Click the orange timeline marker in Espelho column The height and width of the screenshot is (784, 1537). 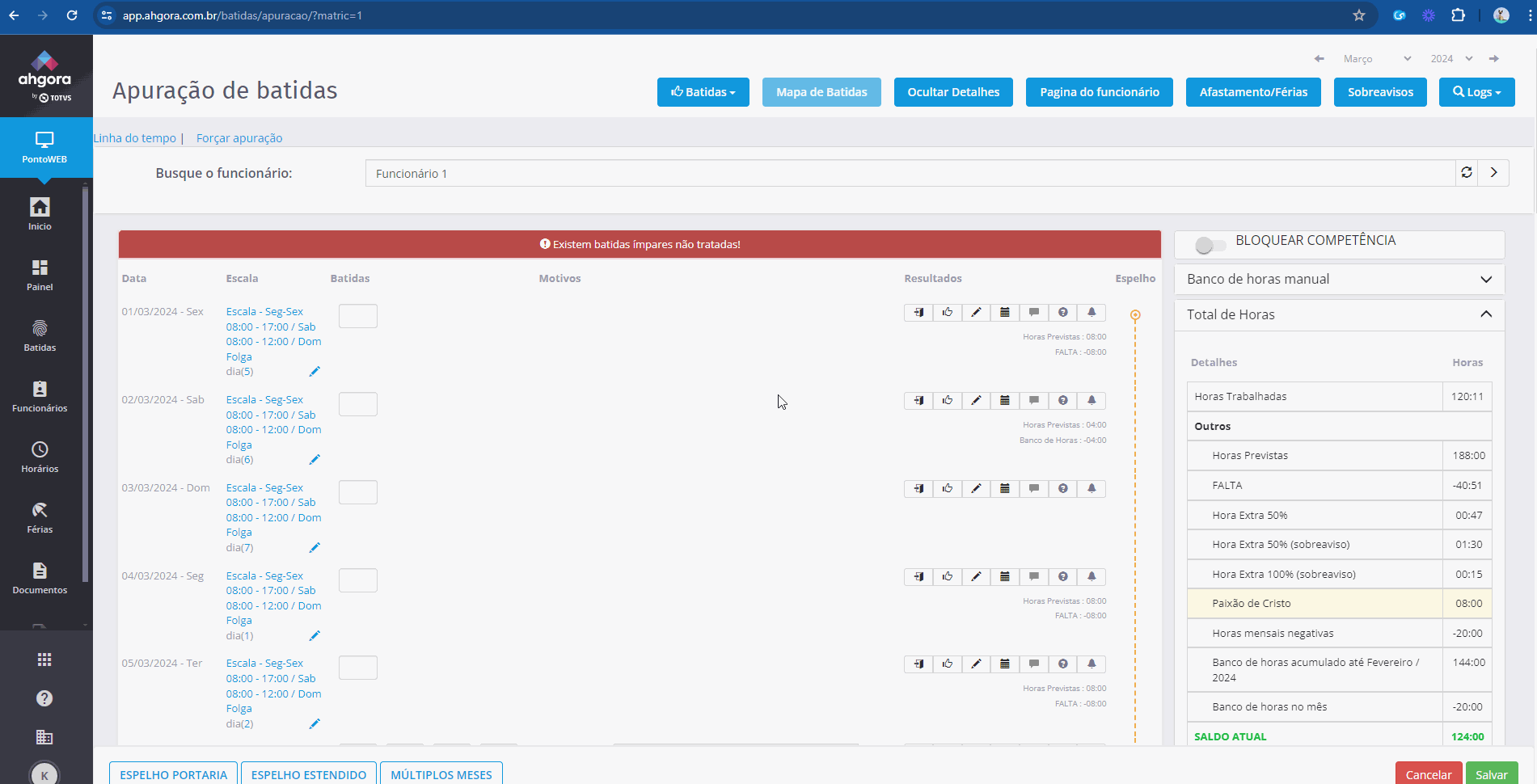click(1135, 315)
